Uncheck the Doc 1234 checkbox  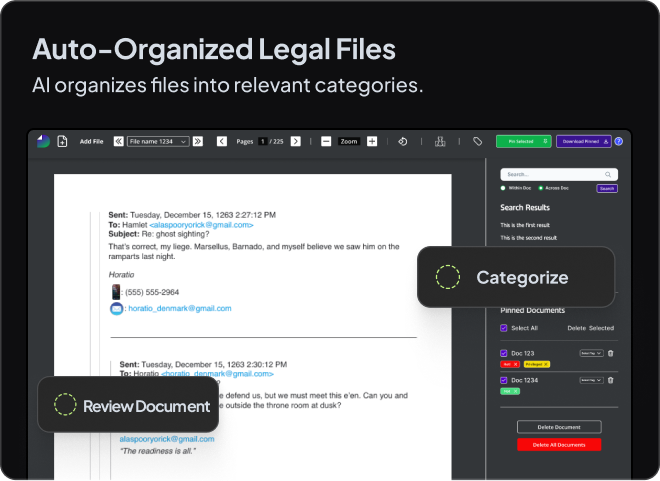(x=504, y=380)
